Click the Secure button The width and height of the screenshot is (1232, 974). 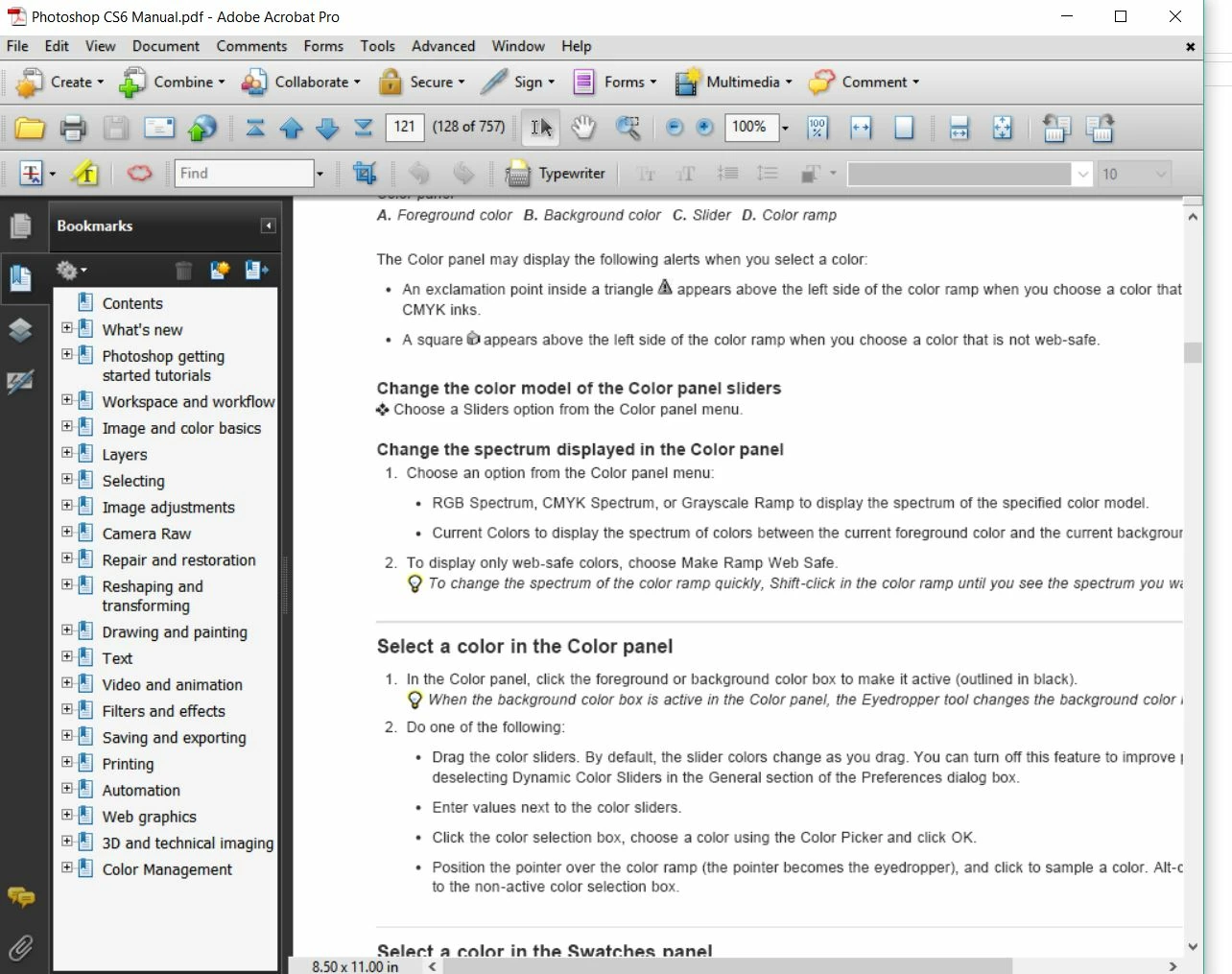click(x=420, y=83)
